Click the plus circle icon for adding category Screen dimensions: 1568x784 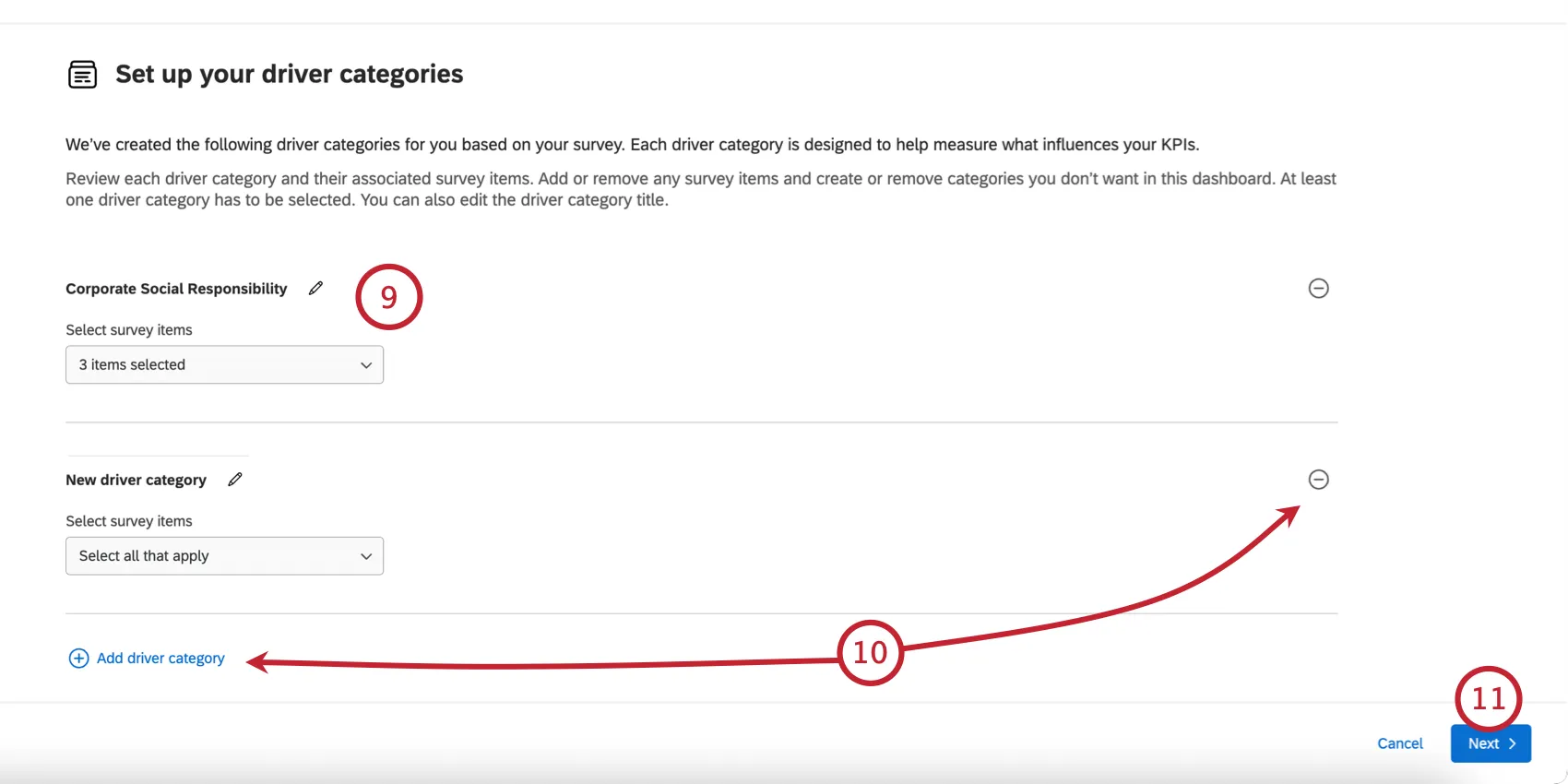[x=79, y=659]
